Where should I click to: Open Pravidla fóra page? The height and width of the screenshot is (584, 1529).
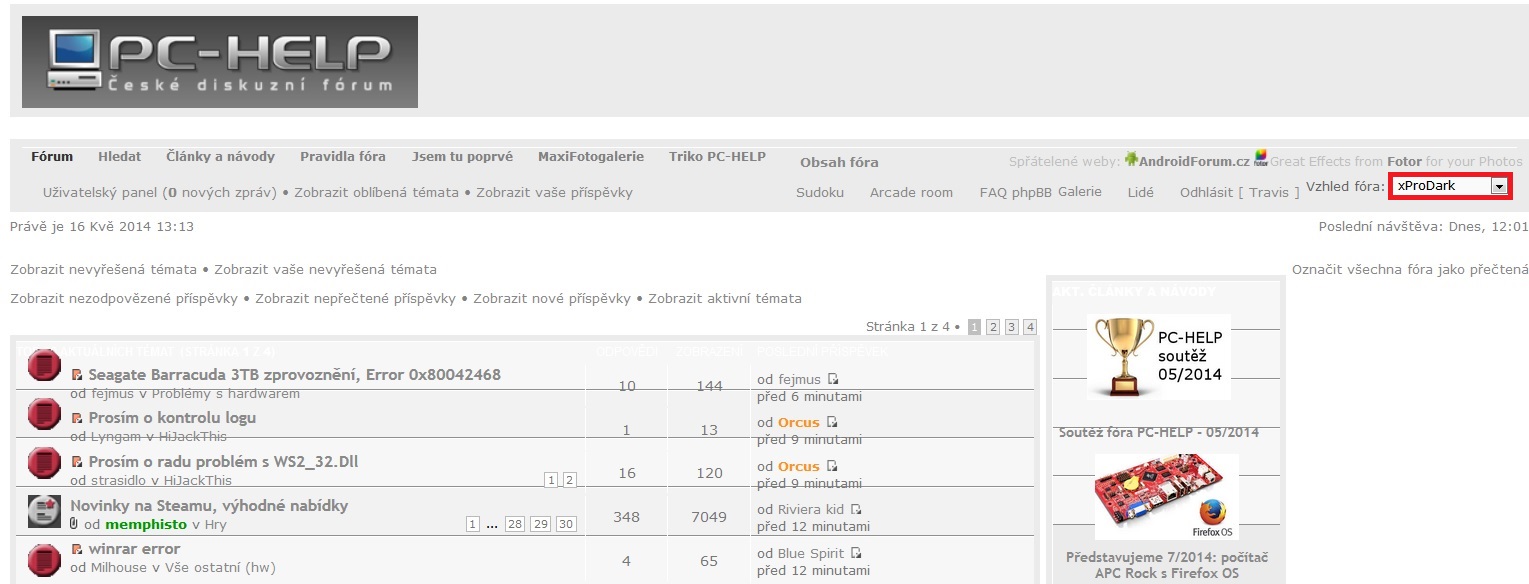tap(343, 157)
